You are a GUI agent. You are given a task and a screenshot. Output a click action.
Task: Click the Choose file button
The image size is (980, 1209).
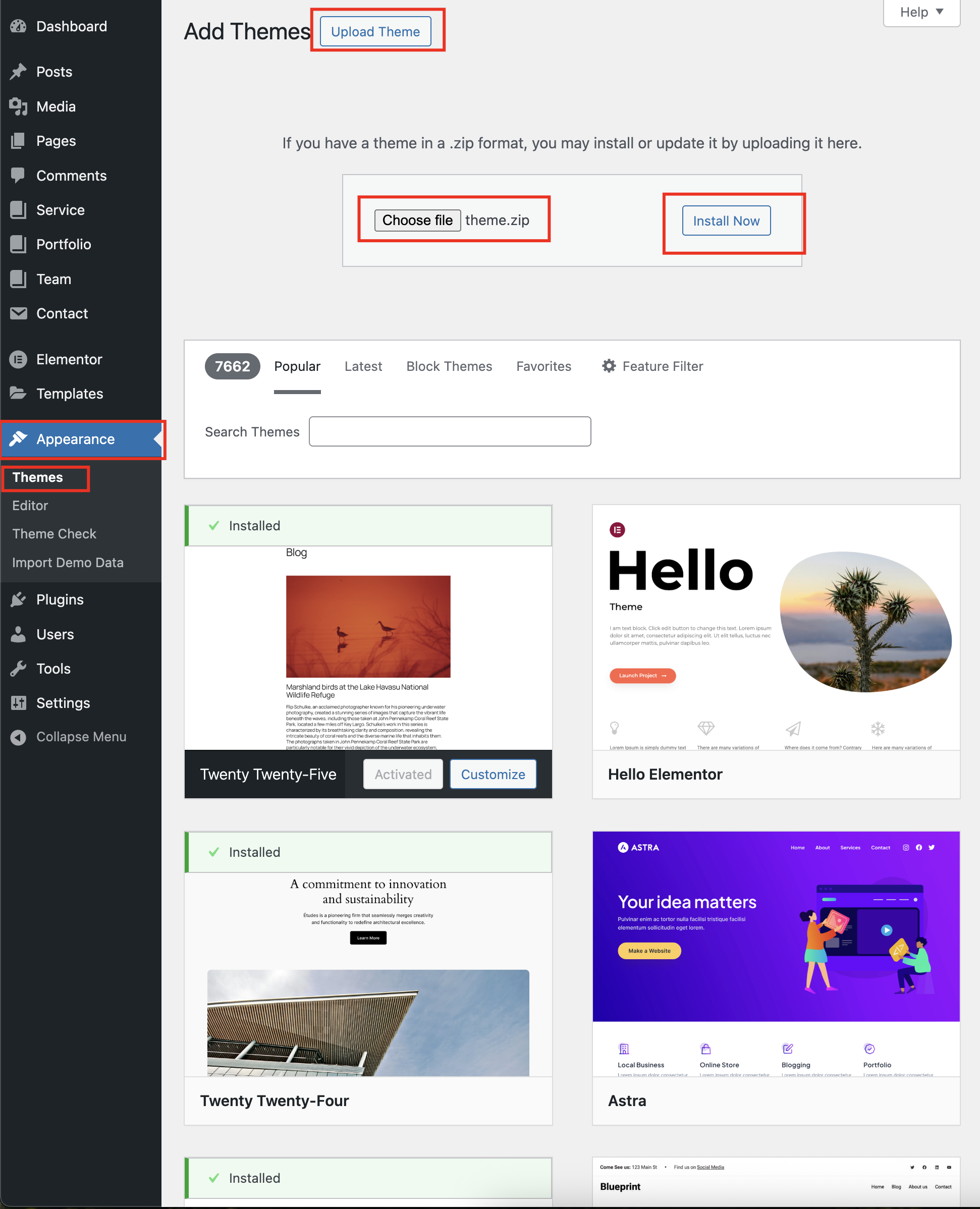coord(417,220)
